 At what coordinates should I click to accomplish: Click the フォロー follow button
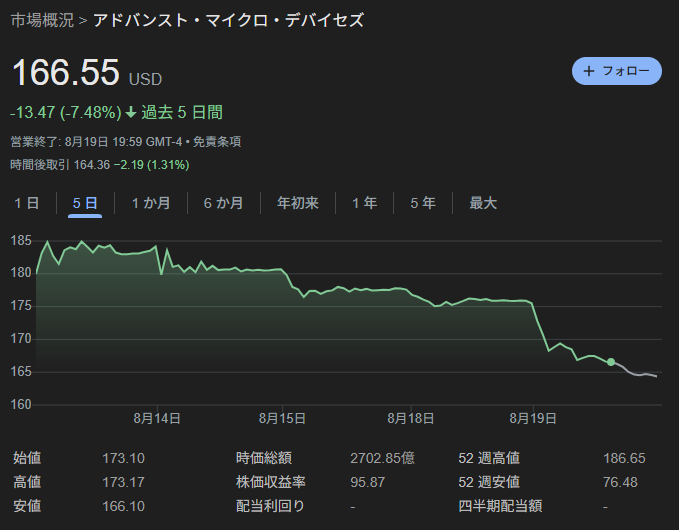point(617,71)
